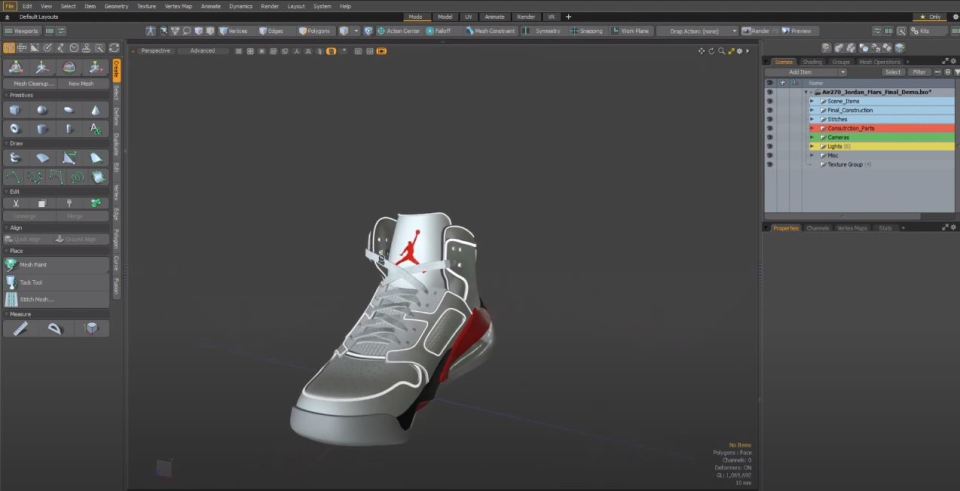
Task: Click the Polygons selection mode button
Action: (315, 31)
